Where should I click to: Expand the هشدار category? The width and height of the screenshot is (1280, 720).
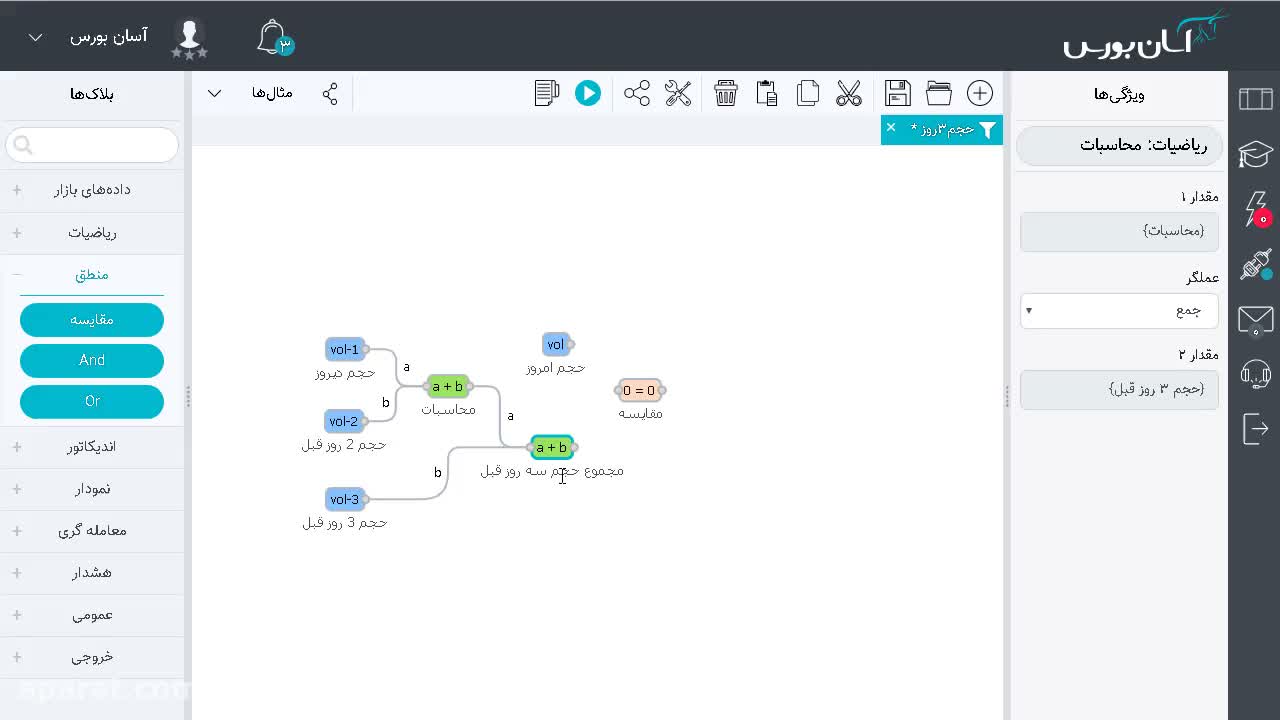pyautogui.click(x=92, y=573)
